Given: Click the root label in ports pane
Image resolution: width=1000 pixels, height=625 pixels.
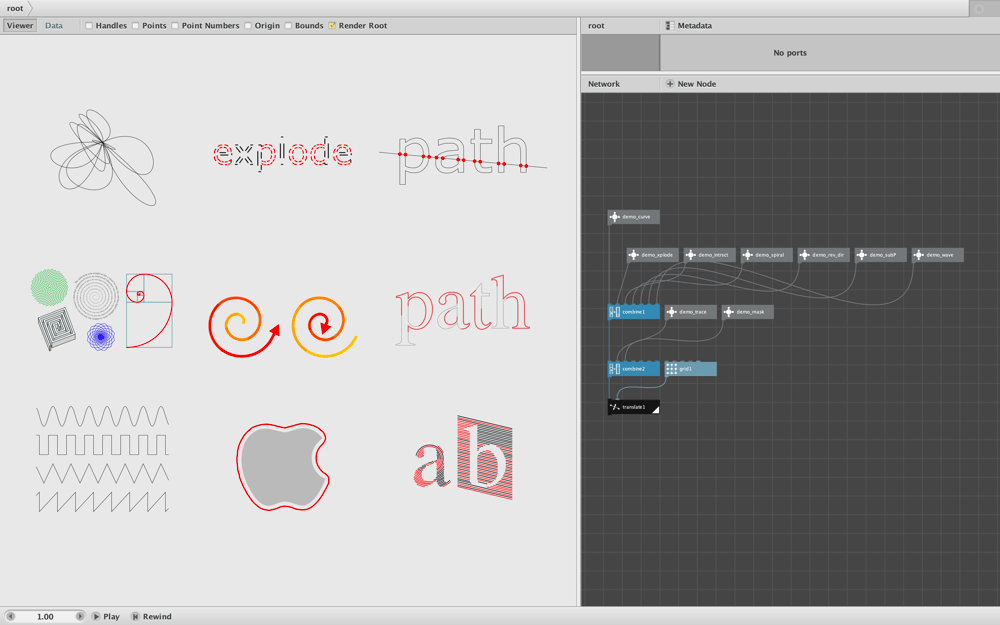Looking at the screenshot, I should point(596,26).
